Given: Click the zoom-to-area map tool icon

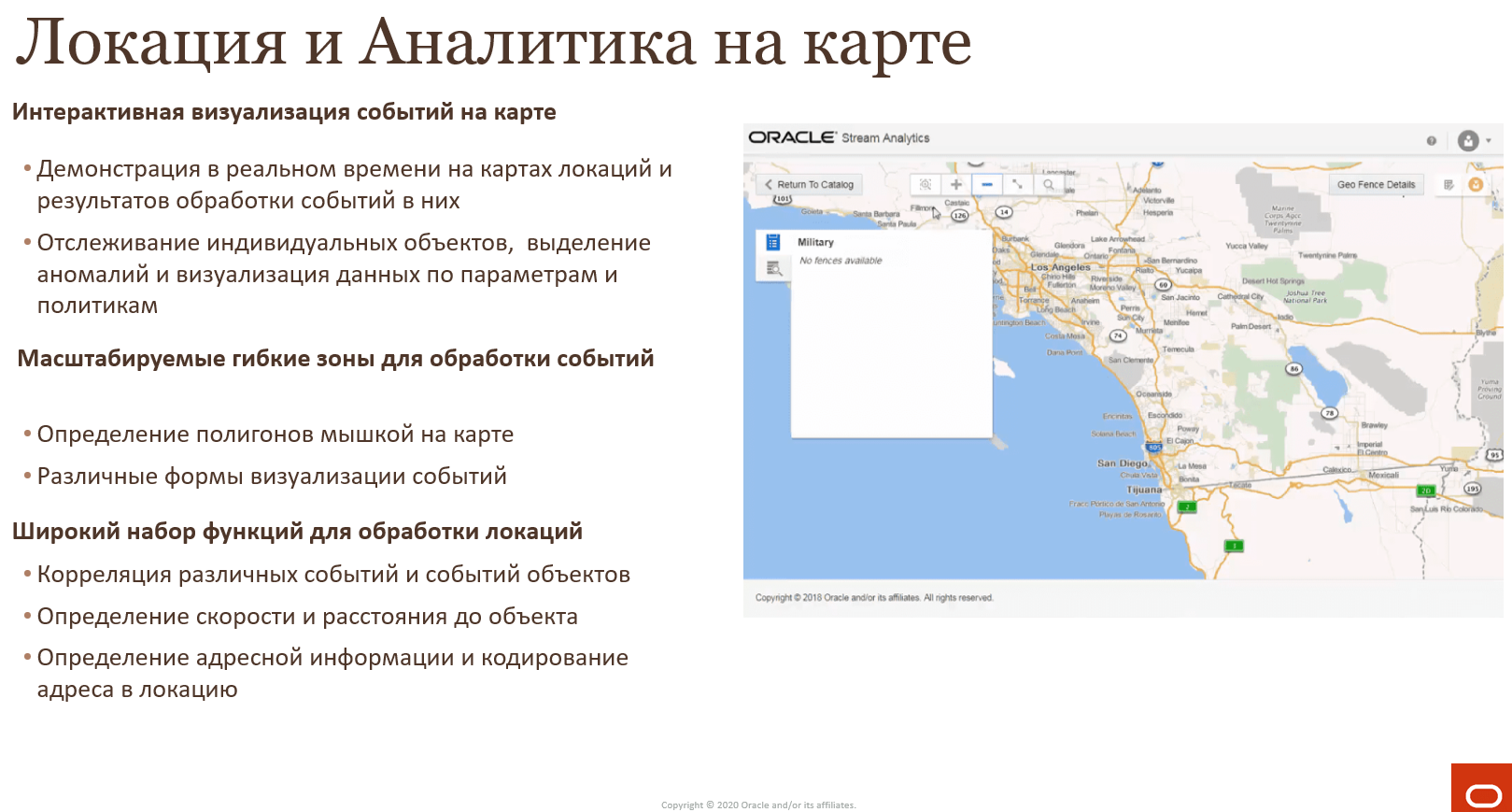Looking at the screenshot, I should point(926,184).
